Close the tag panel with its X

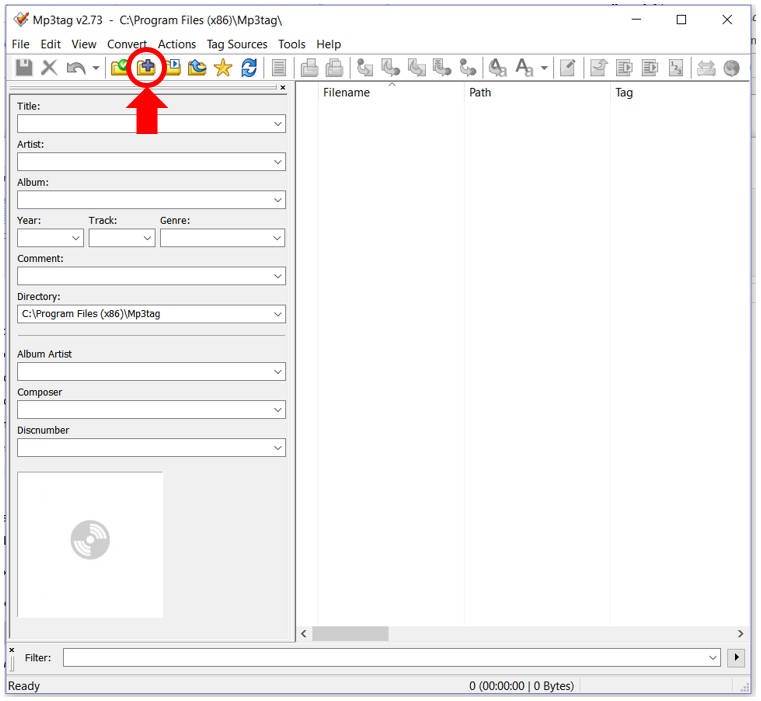282,87
